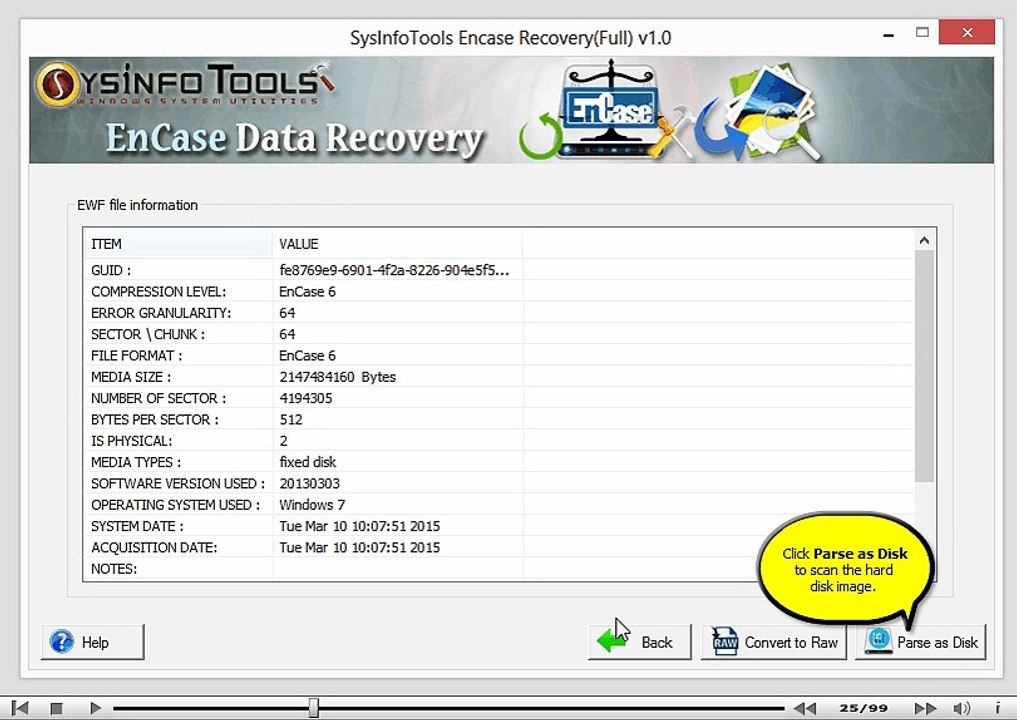Select the SECTOR \ CHUNK row

(499, 334)
